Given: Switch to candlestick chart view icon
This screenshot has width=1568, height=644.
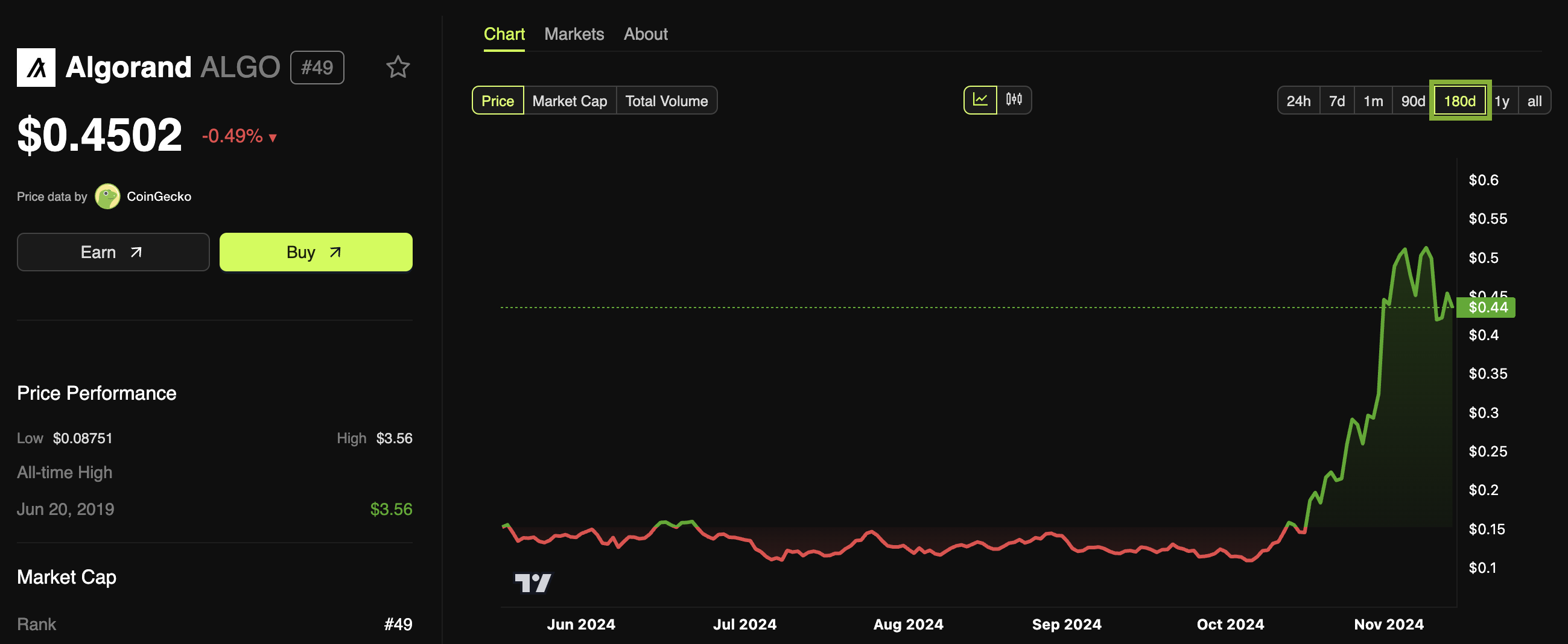Looking at the screenshot, I should coord(1014,99).
